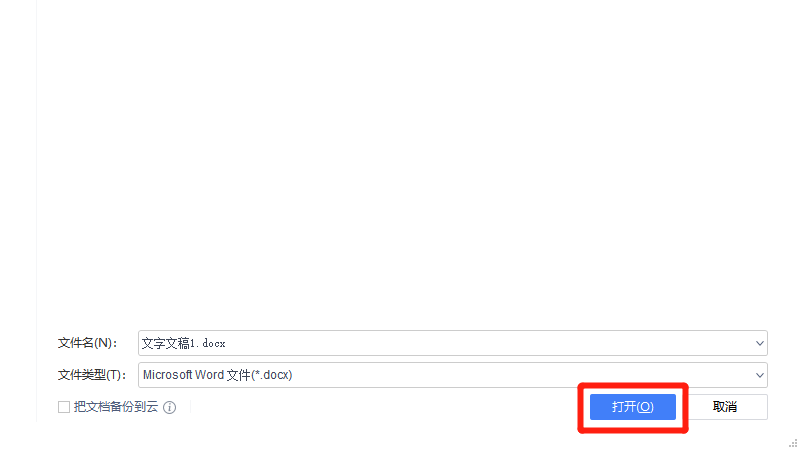Click the Microsoft Word text in type field
This screenshot has height=450, width=800.
(x=184, y=375)
